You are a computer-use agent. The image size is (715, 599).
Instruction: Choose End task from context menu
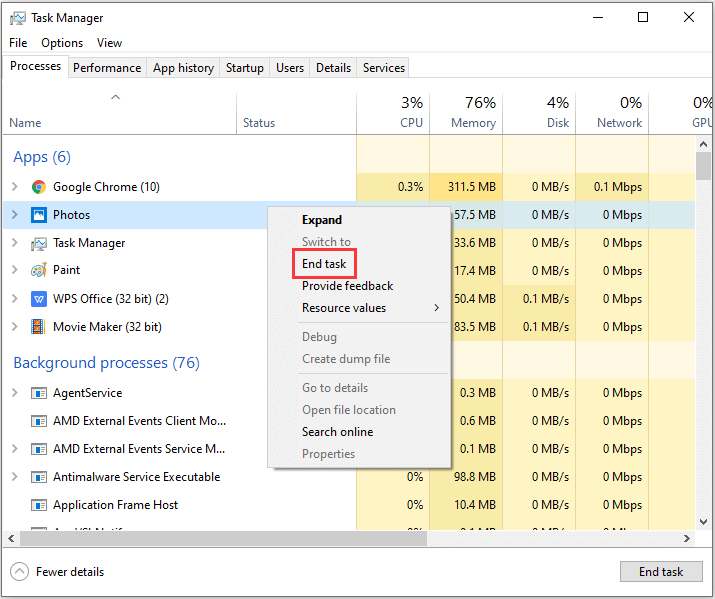[x=324, y=264]
